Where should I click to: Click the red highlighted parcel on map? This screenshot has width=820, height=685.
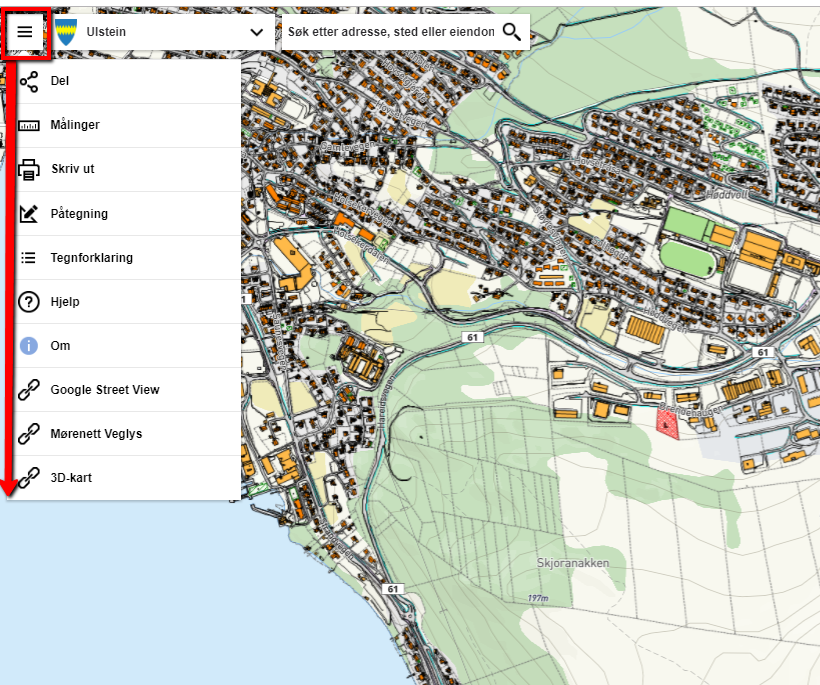click(667, 423)
